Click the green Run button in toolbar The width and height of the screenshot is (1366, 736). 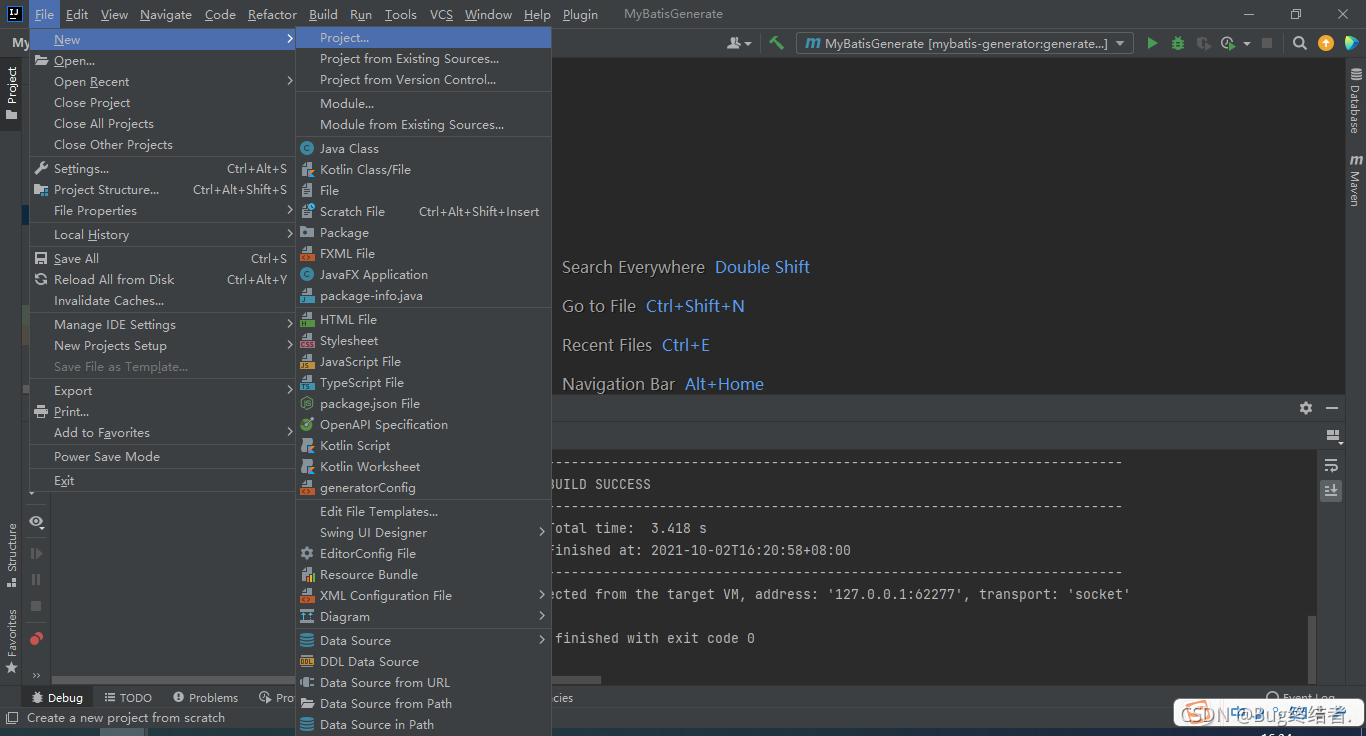1153,43
